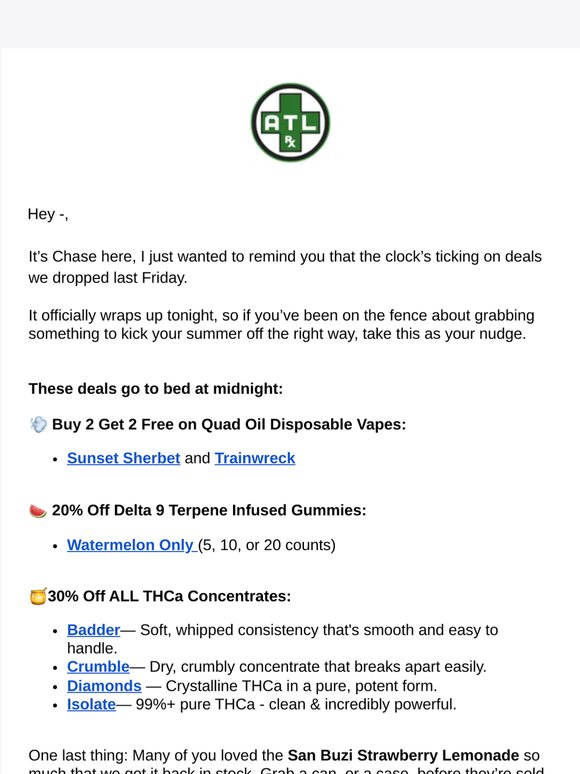This screenshot has width=580, height=774.
Task: Click the Buy 2 Get 2 Free heading
Action: [x=229, y=425]
